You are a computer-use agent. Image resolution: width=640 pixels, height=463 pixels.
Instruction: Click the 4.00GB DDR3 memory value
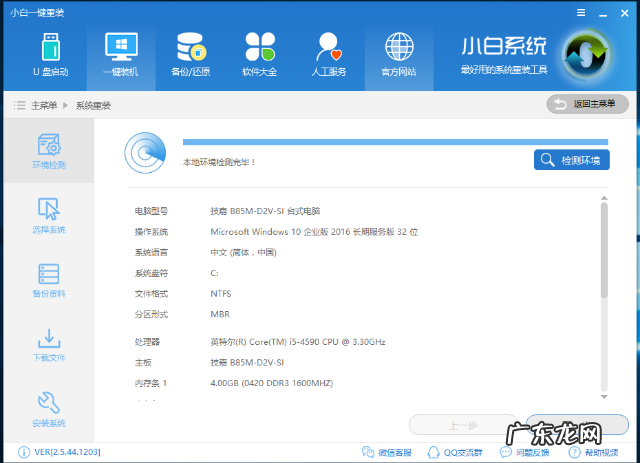click(x=271, y=383)
